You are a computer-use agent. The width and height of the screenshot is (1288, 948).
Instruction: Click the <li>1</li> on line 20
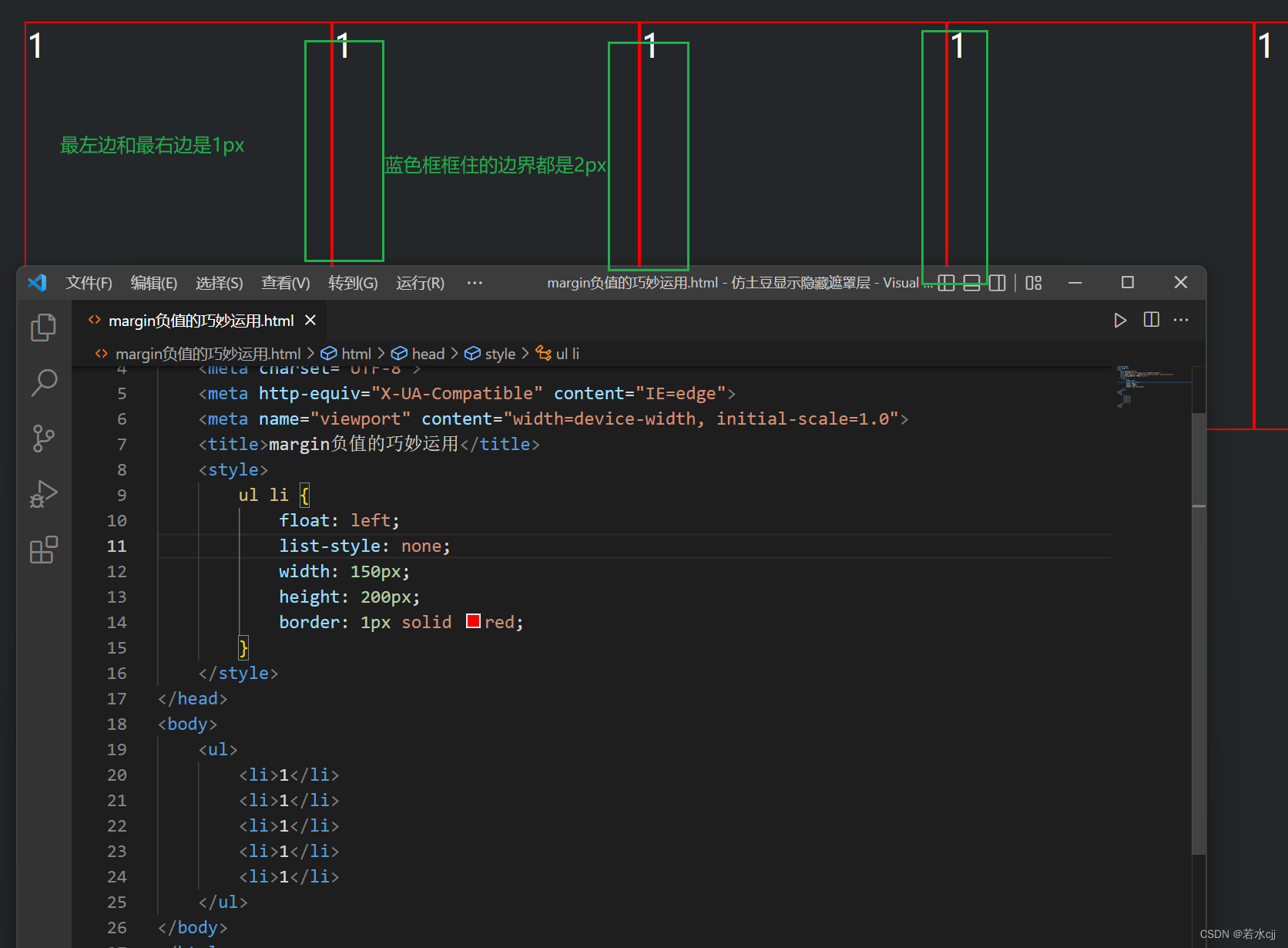[x=289, y=775]
